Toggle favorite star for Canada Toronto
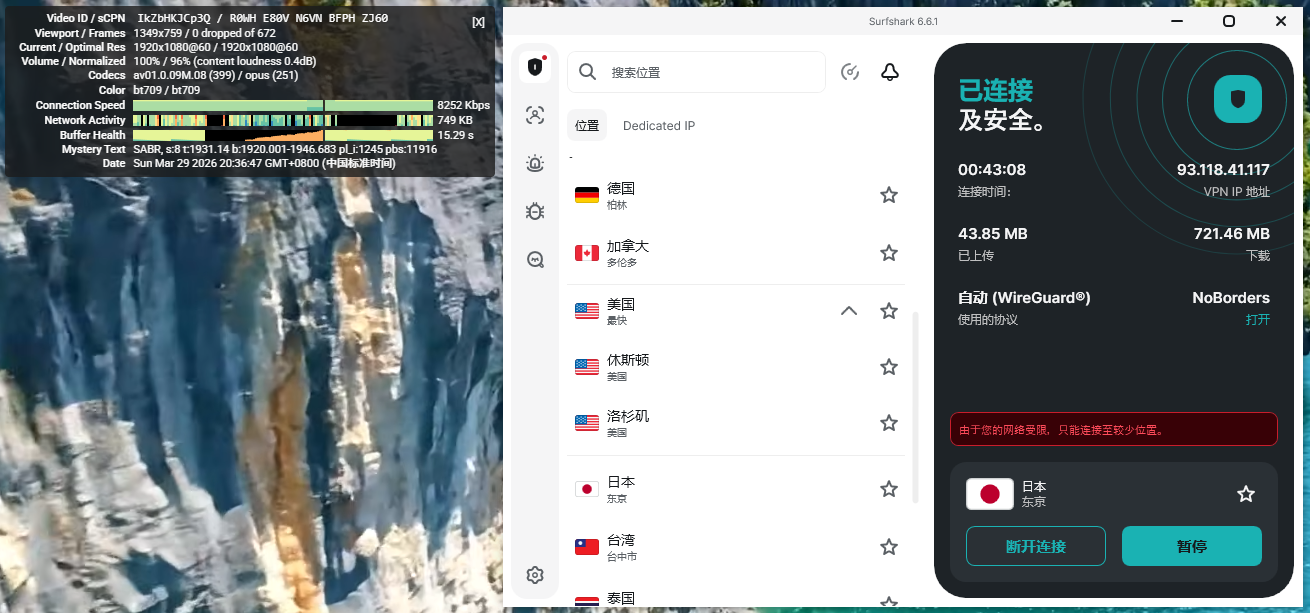 [x=888, y=253]
